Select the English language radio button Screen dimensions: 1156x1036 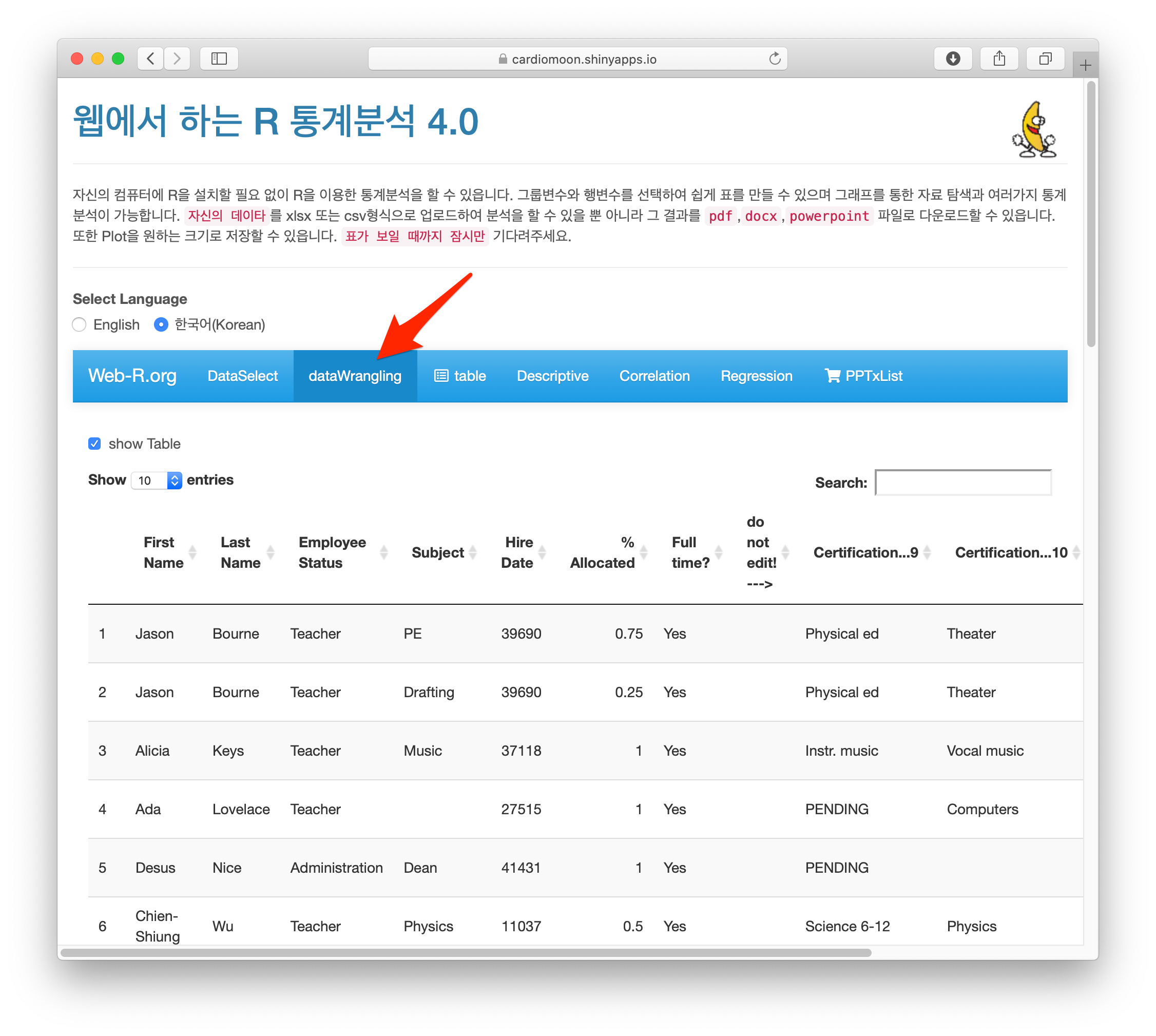point(80,324)
